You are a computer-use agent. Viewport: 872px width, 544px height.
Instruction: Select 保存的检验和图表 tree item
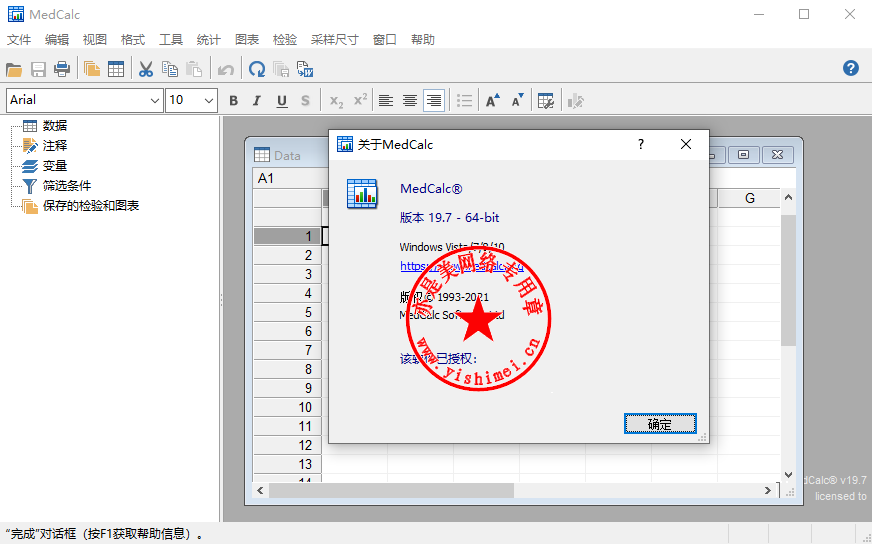tap(91, 206)
